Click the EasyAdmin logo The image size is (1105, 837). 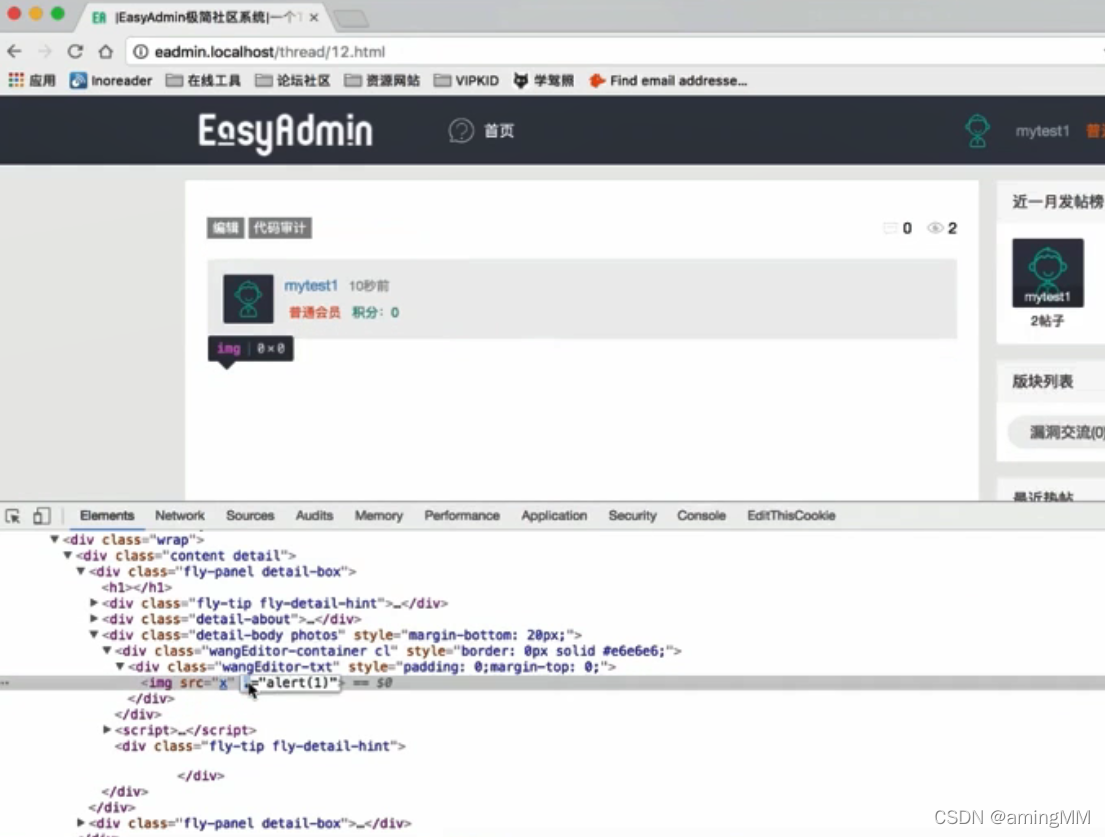tap(285, 132)
